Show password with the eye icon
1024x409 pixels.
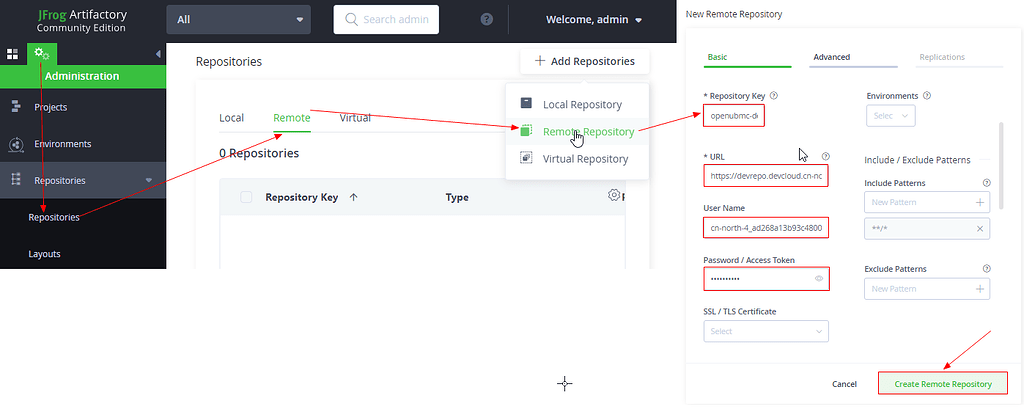pyautogui.click(x=819, y=277)
